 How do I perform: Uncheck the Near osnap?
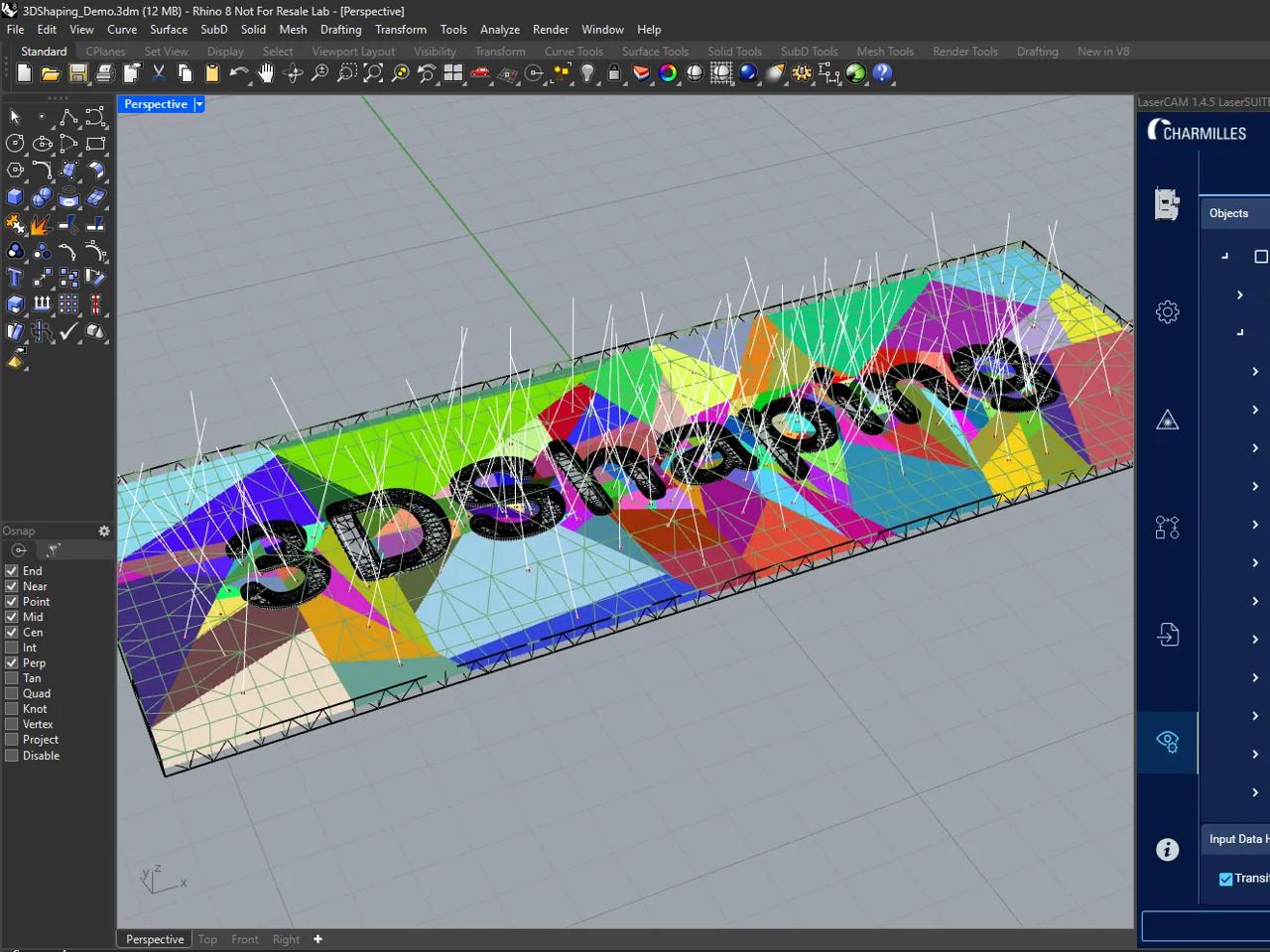click(12, 586)
